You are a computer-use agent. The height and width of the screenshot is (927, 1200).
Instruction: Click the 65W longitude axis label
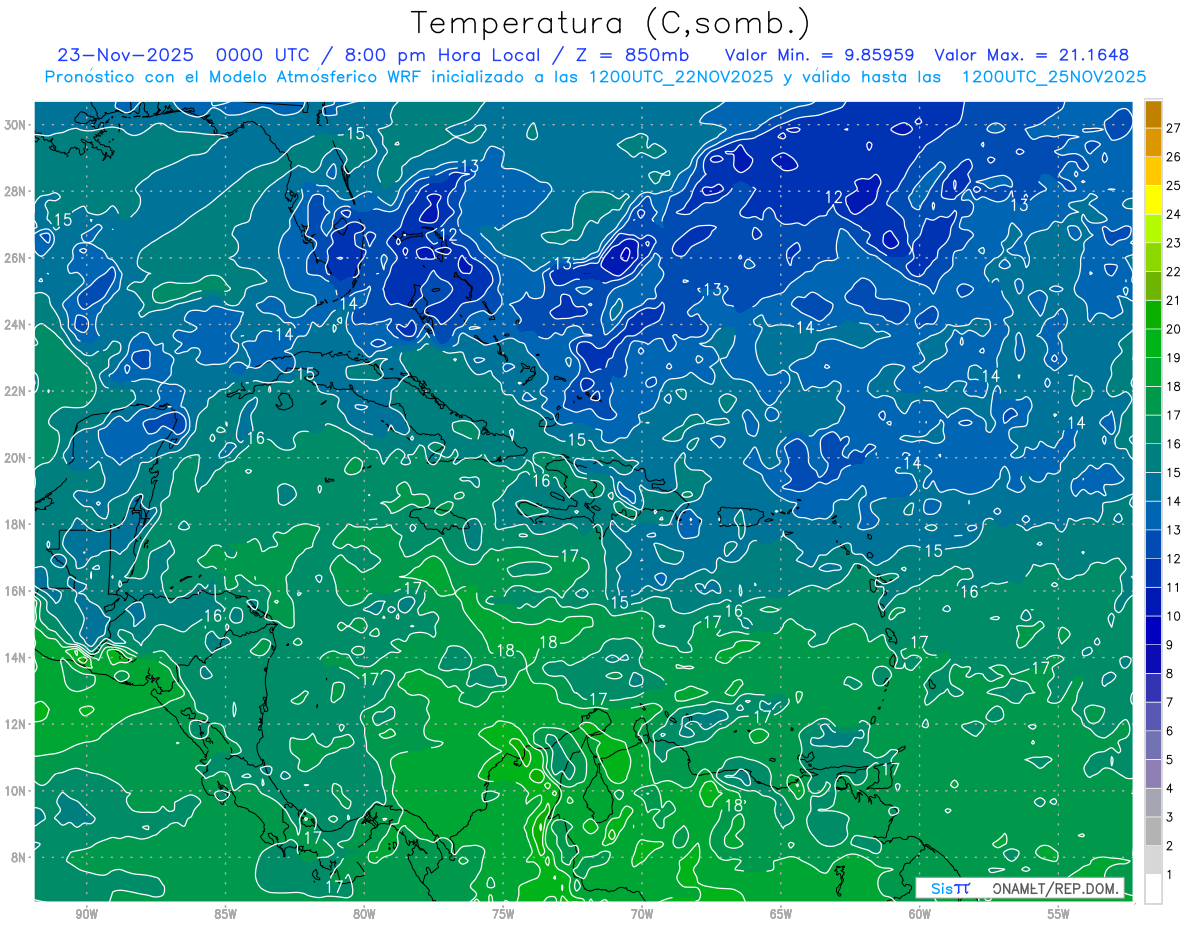tap(781, 914)
